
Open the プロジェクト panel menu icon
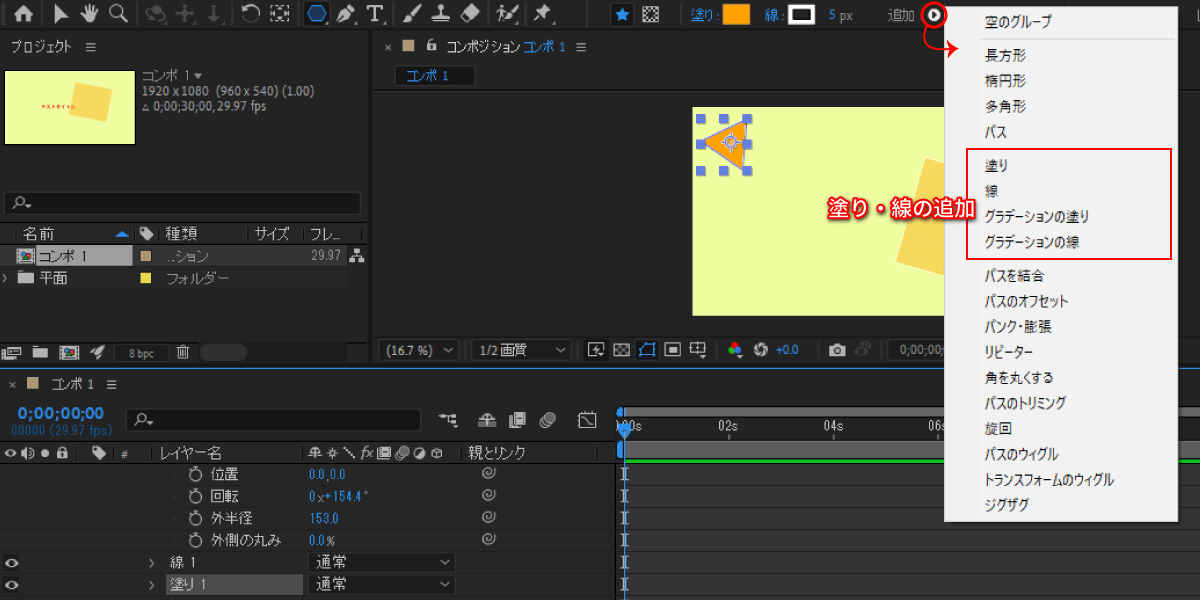(x=91, y=47)
